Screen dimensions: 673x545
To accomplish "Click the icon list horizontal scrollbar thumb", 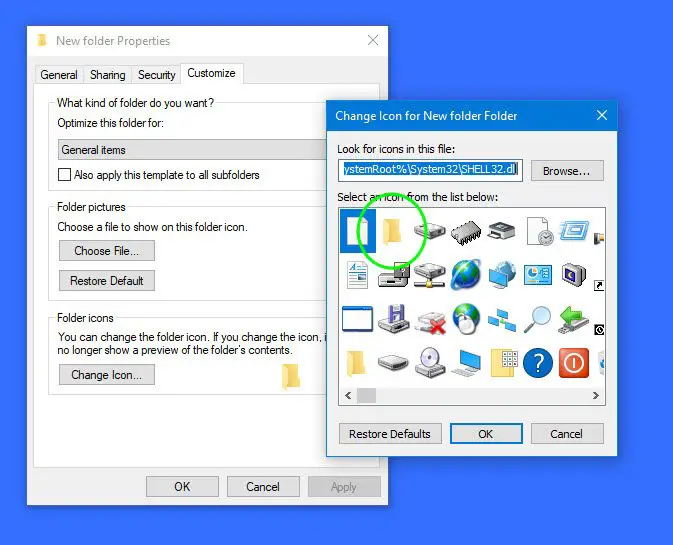I will 367,395.
